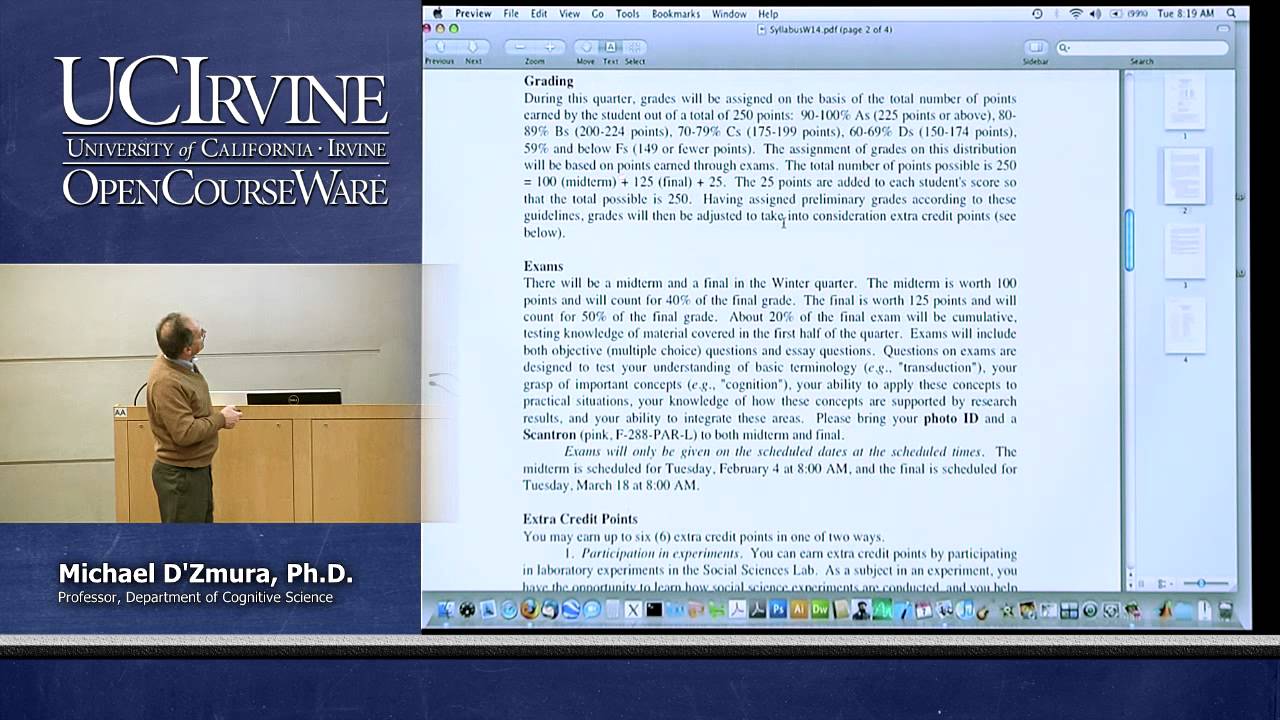1280x720 pixels.
Task: Click the 'Extra Credit Points' heading
Action: pos(580,519)
